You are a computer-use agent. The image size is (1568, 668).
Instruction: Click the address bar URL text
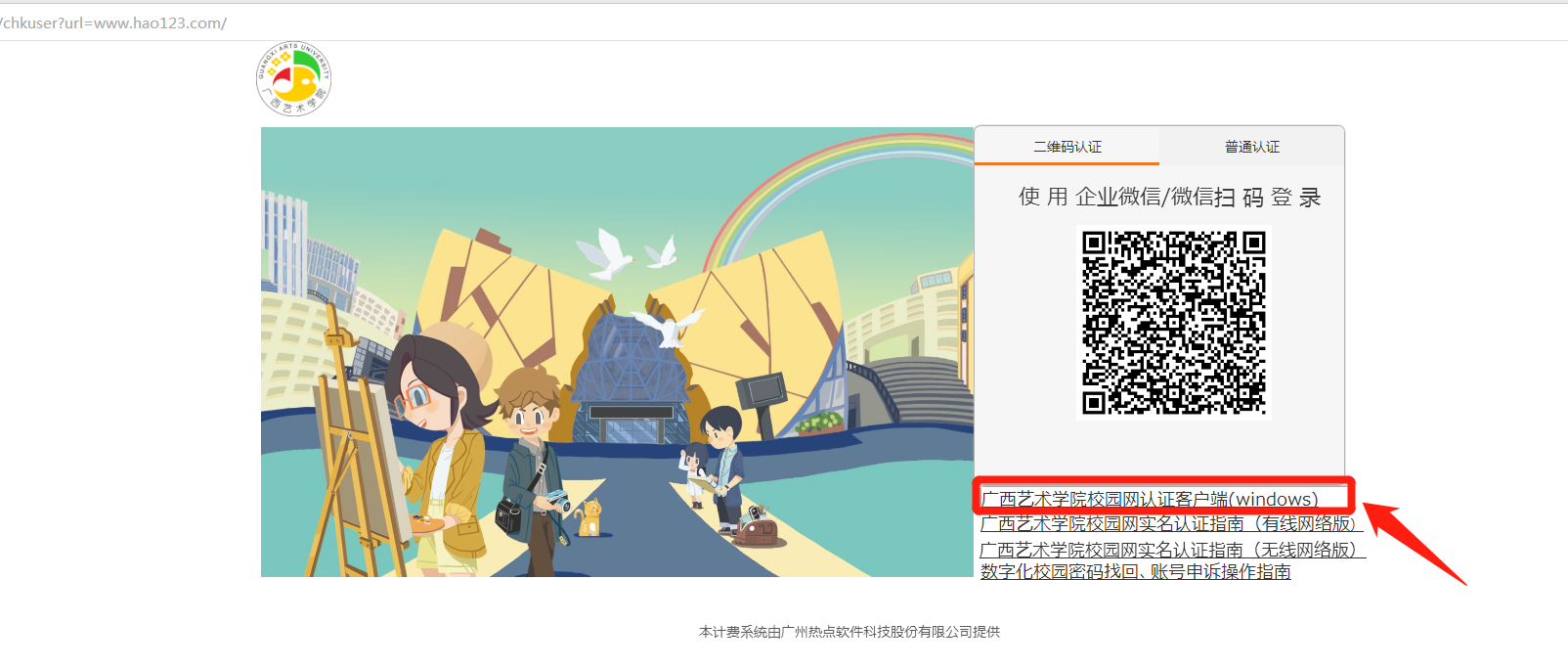click(x=113, y=22)
